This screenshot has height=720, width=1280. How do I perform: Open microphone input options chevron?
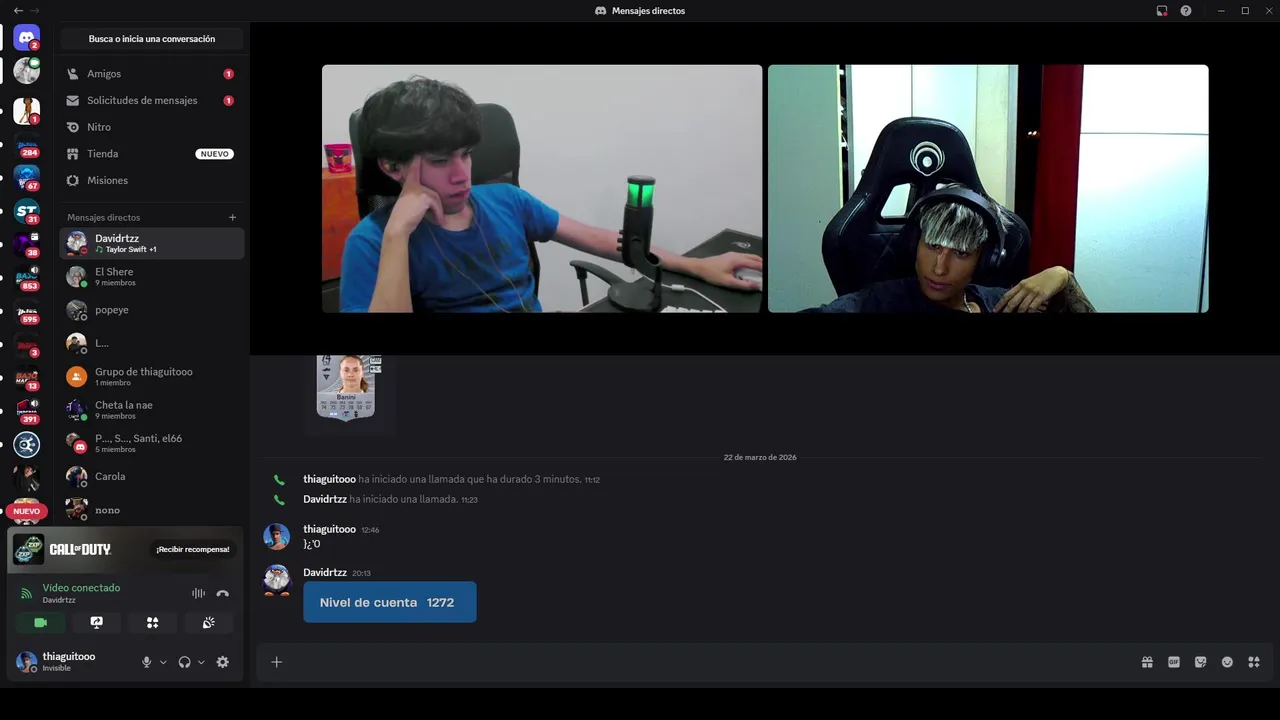click(163, 662)
